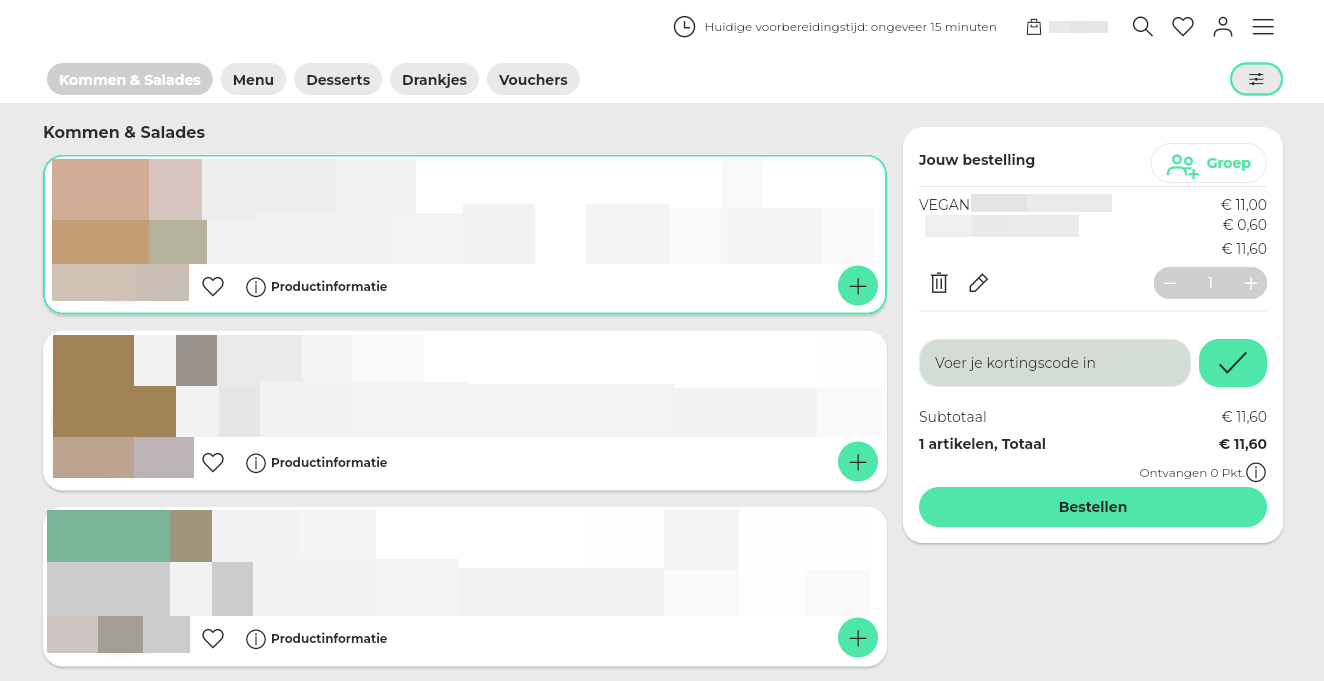Favorite the first product with heart
Screen dimensions: 1324x681
[213, 287]
